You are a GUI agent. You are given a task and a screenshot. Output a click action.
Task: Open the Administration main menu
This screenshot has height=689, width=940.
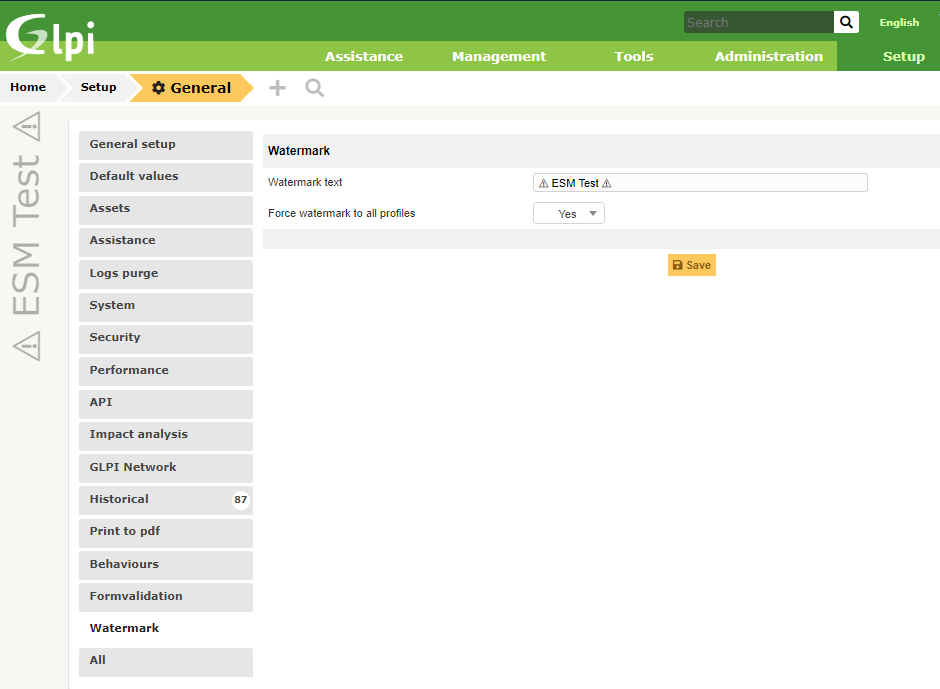[x=769, y=56]
